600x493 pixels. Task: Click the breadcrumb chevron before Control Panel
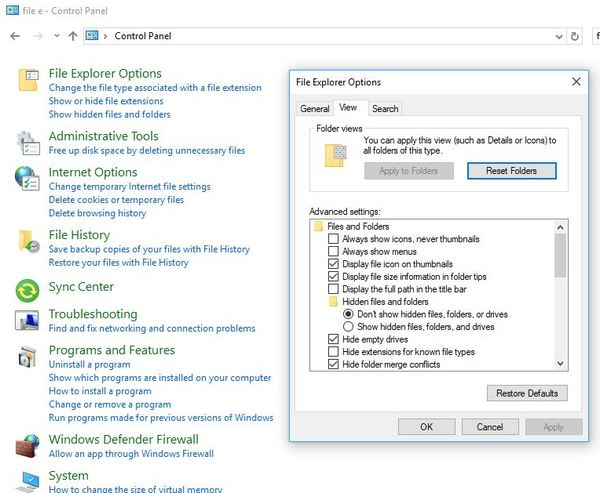coord(105,36)
